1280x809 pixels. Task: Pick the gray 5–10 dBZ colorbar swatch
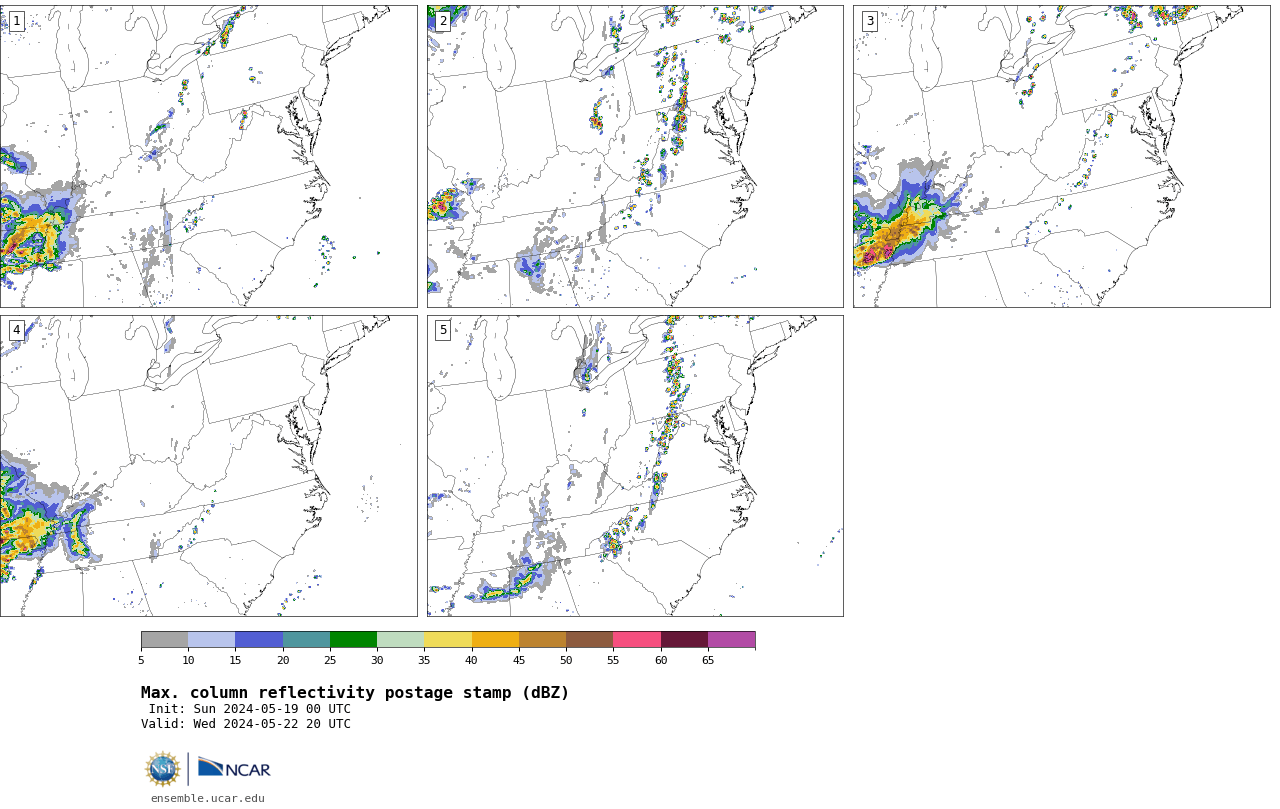165,640
